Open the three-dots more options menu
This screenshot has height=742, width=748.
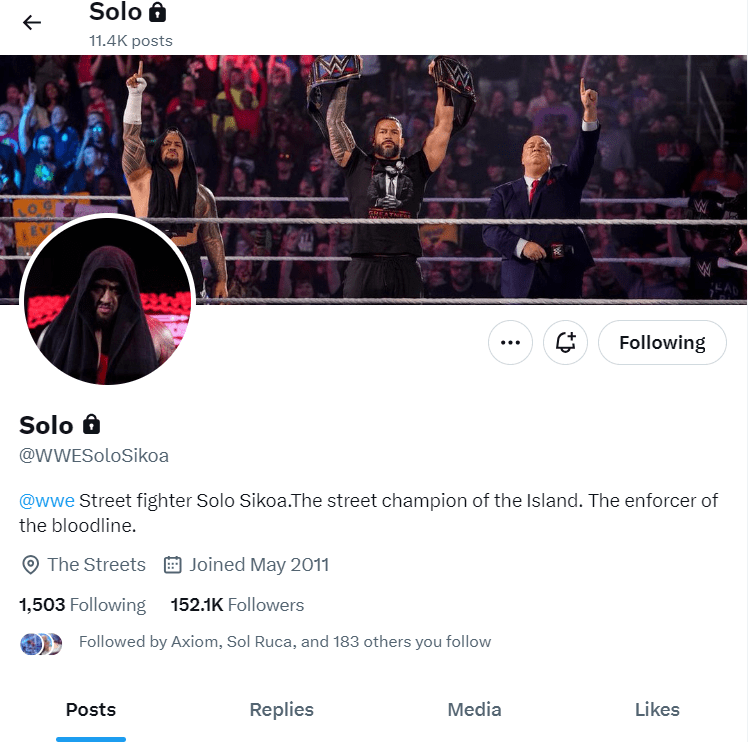point(510,343)
